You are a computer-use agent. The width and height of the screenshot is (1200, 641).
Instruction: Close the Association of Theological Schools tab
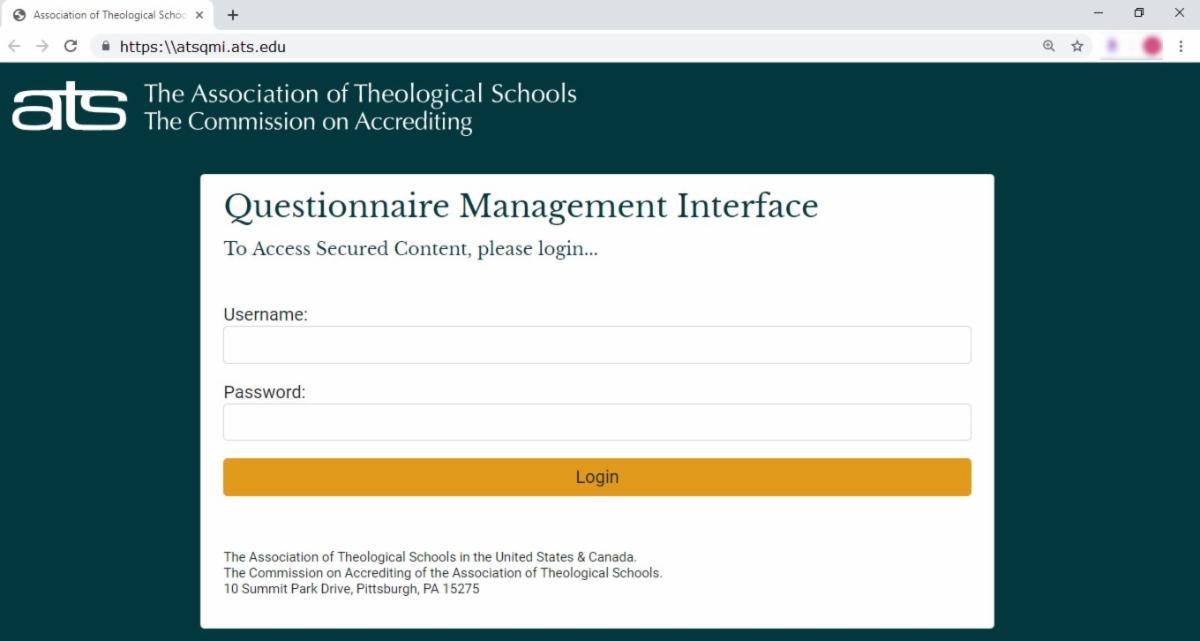[x=199, y=15]
